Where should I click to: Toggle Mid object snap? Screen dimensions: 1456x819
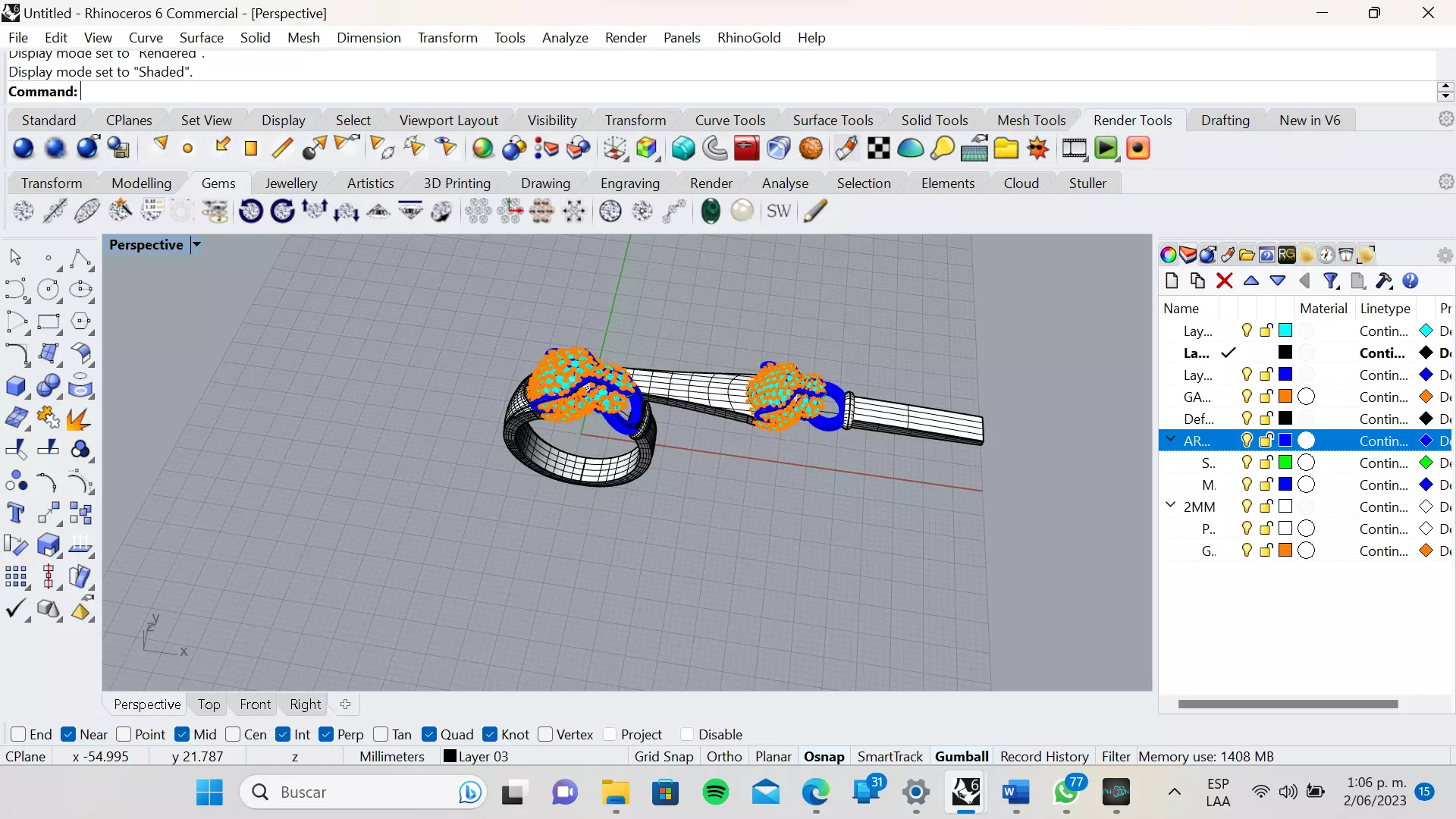click(x=182, y=734)
